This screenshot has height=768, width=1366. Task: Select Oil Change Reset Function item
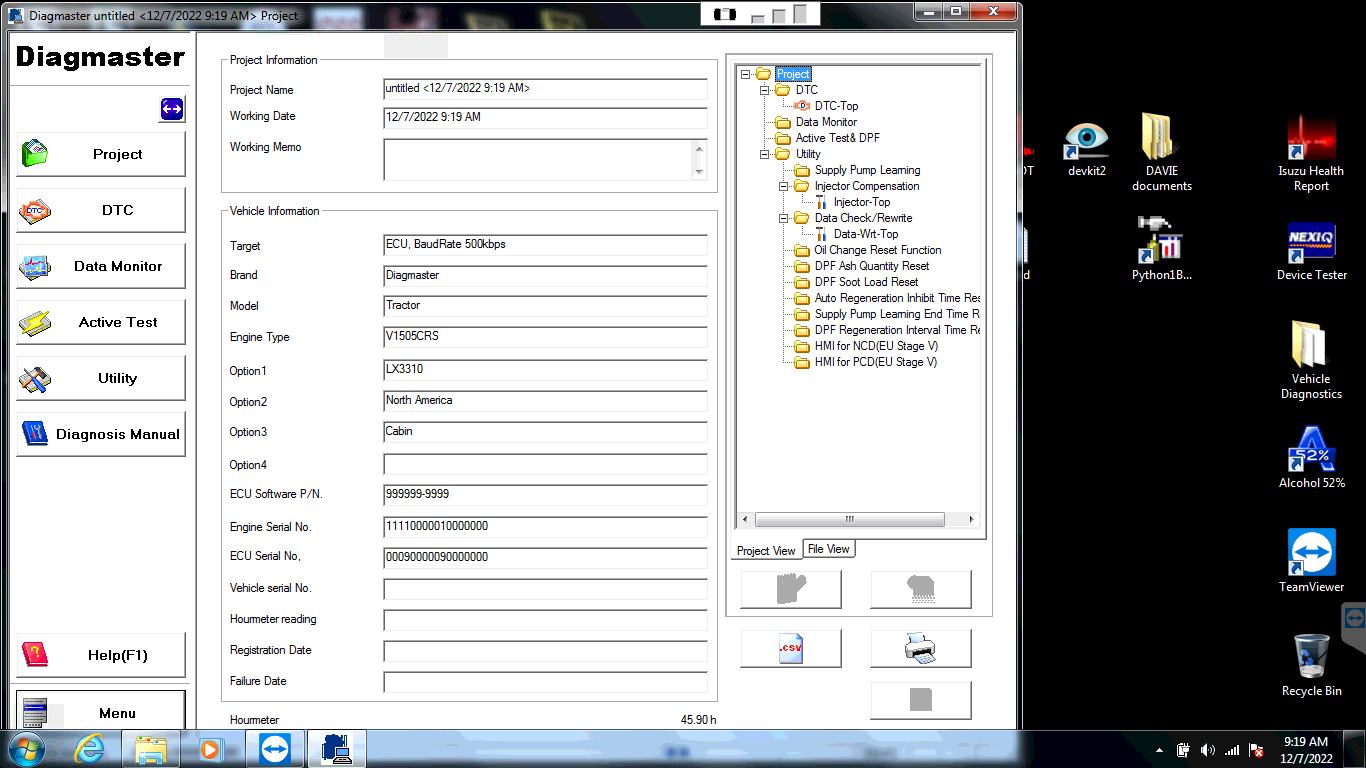coord(878,250)
